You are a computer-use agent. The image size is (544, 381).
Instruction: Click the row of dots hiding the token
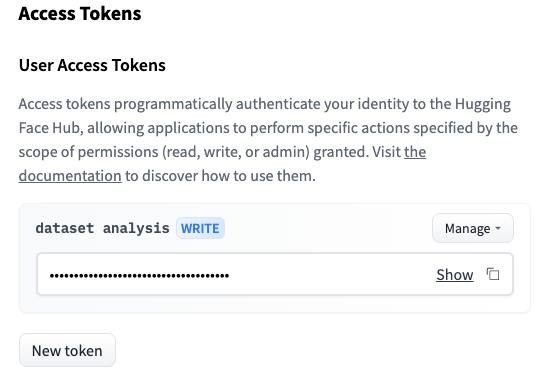(139, 276)
